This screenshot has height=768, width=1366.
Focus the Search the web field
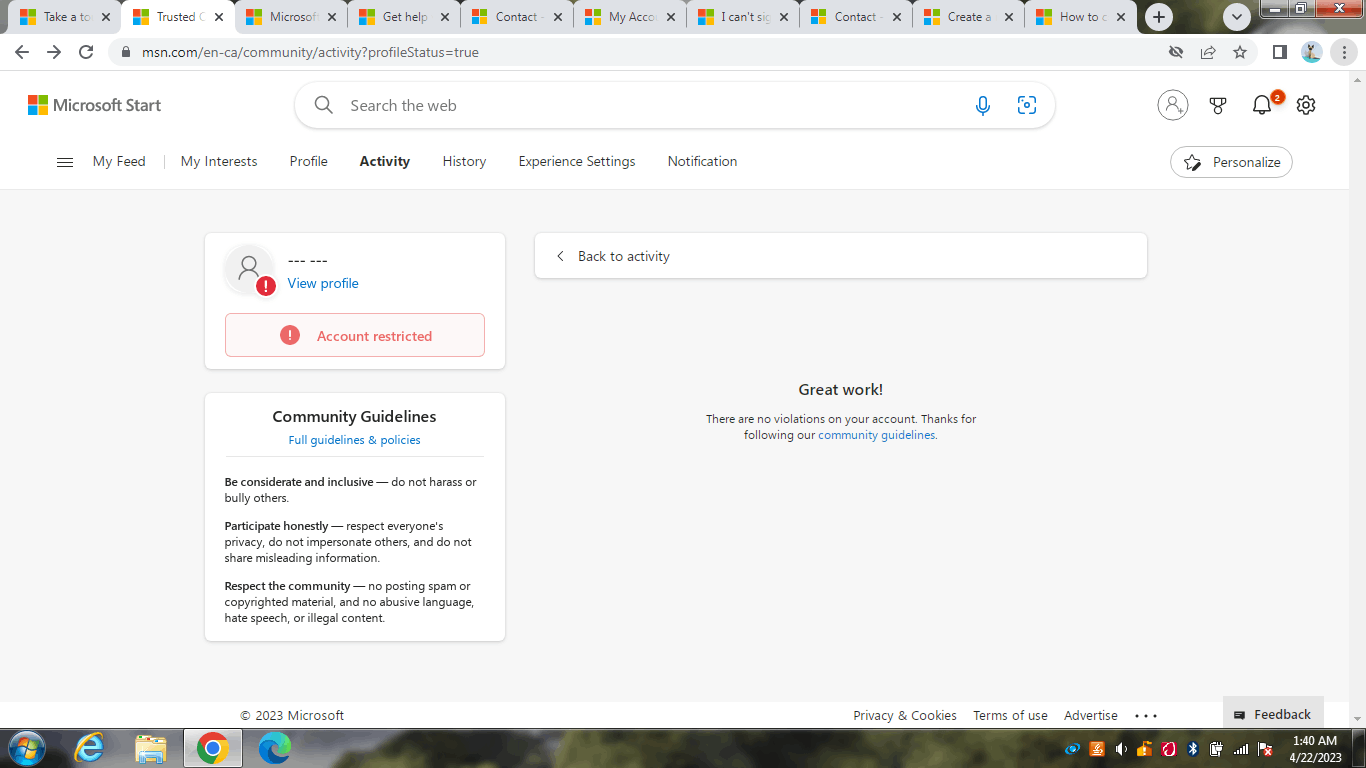pyautogui.click(x=655, y=105)
